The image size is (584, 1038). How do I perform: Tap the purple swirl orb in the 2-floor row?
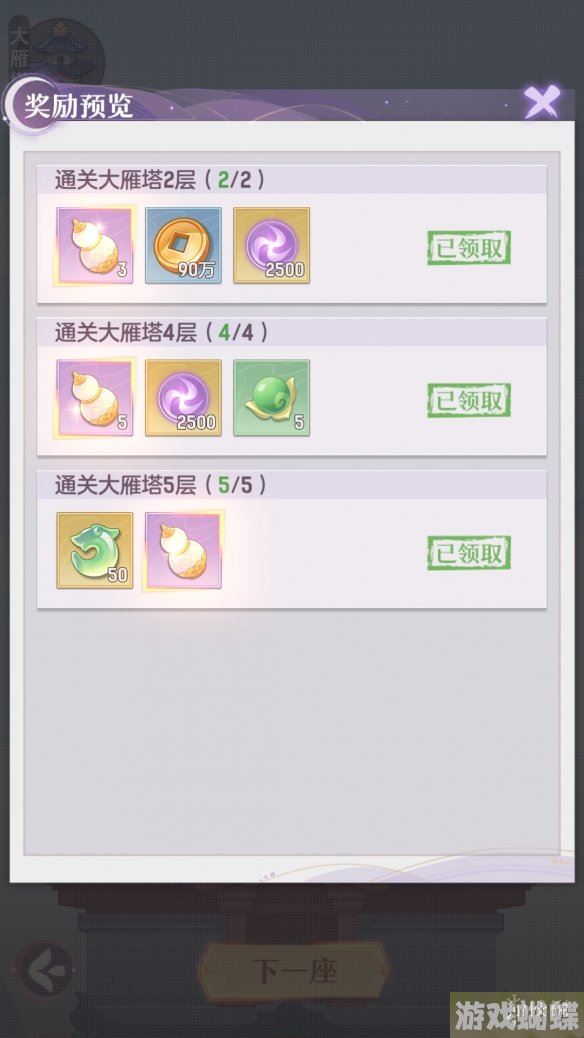pos(271,246)
